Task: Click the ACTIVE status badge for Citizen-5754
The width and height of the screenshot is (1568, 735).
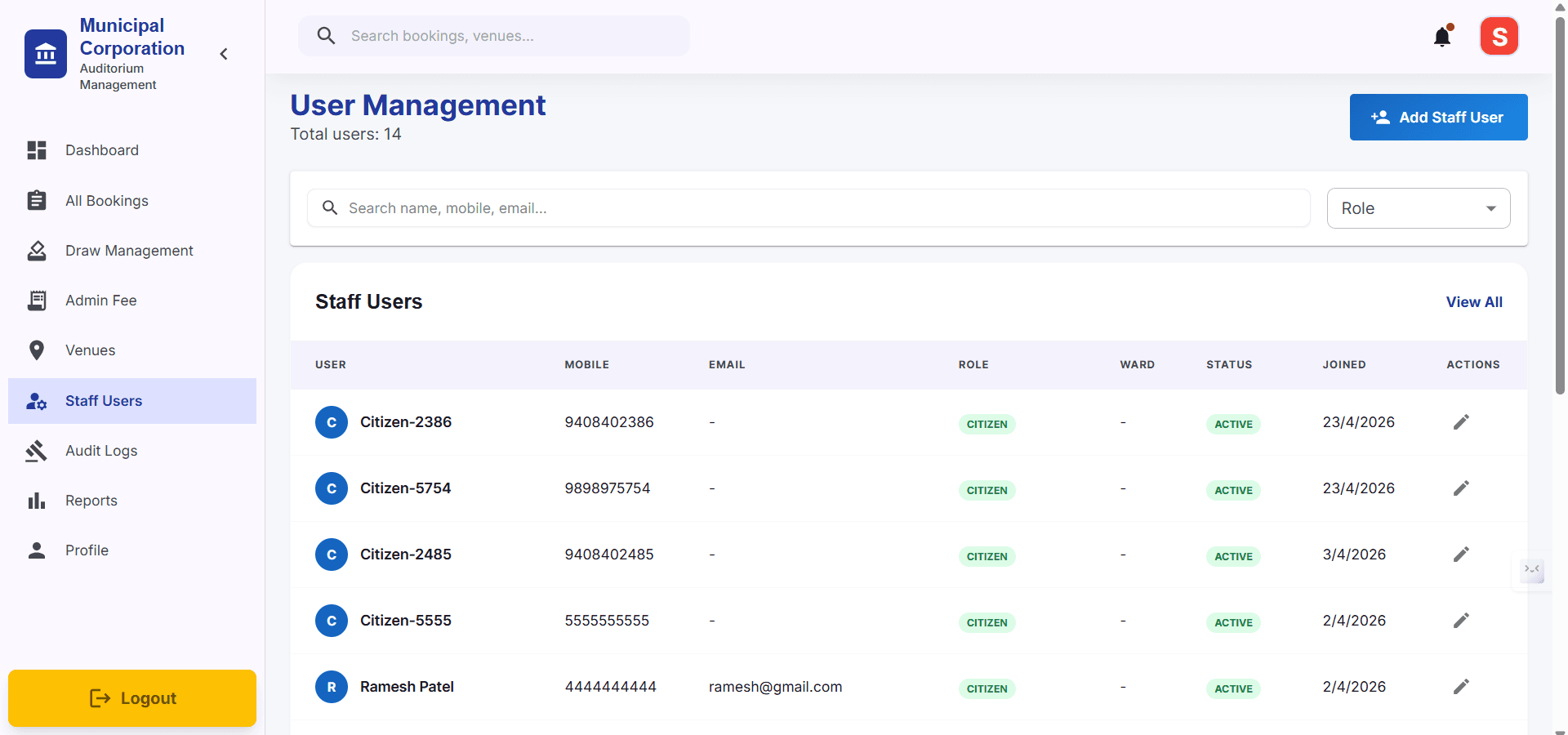Action: [x=1233, y=490]
